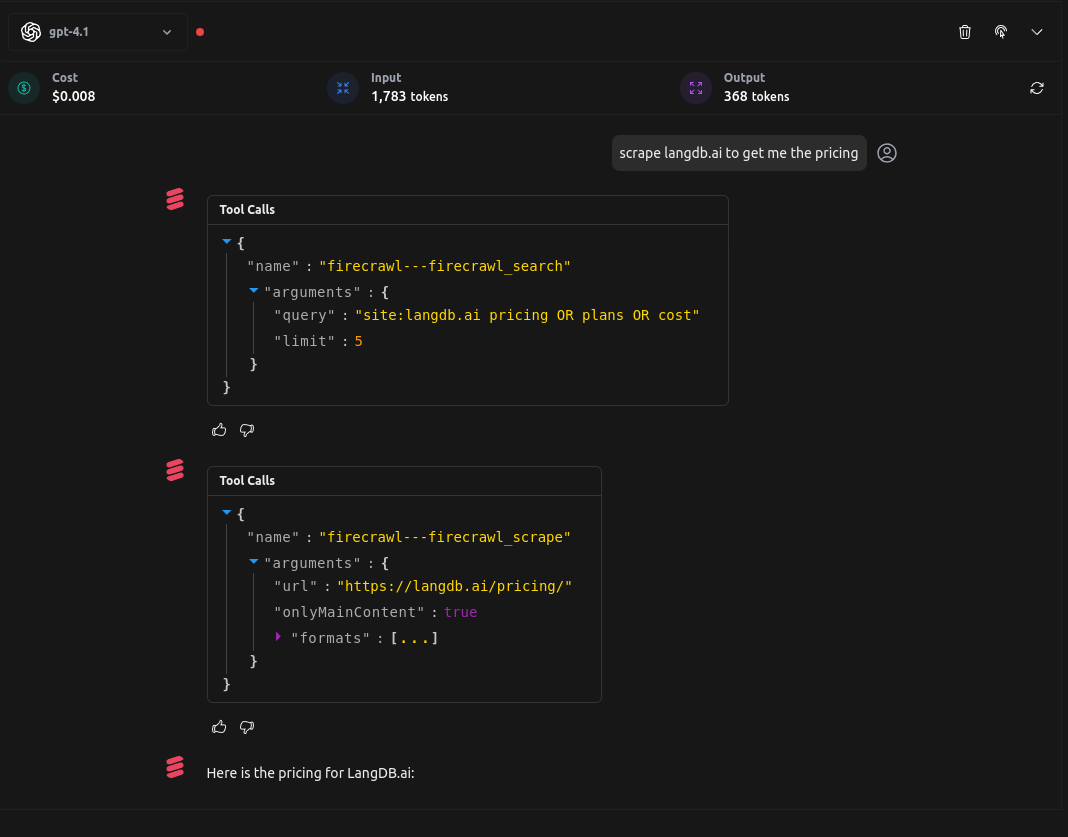This screenshot has width=1068, height=837.
Task: Click the user message about scraping langdb.ai
Action: (x=738, y=153)
